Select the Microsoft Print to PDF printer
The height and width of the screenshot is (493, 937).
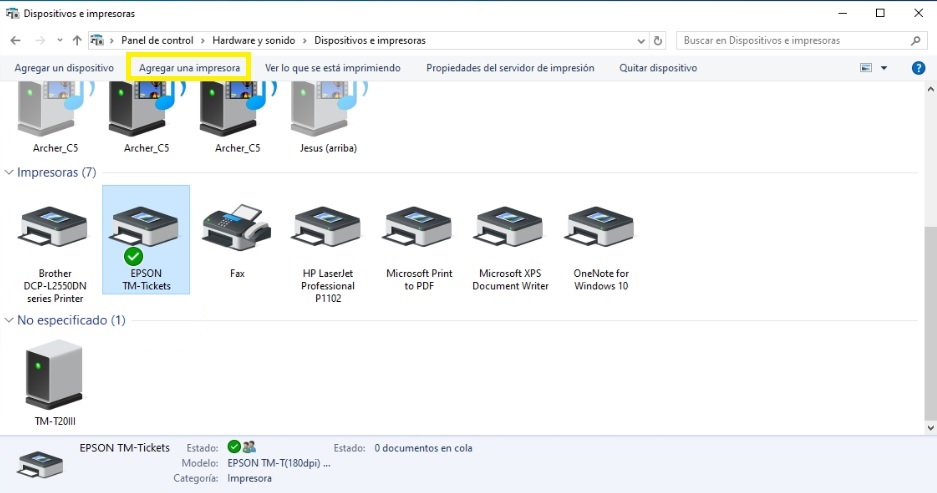pos(418,227)
